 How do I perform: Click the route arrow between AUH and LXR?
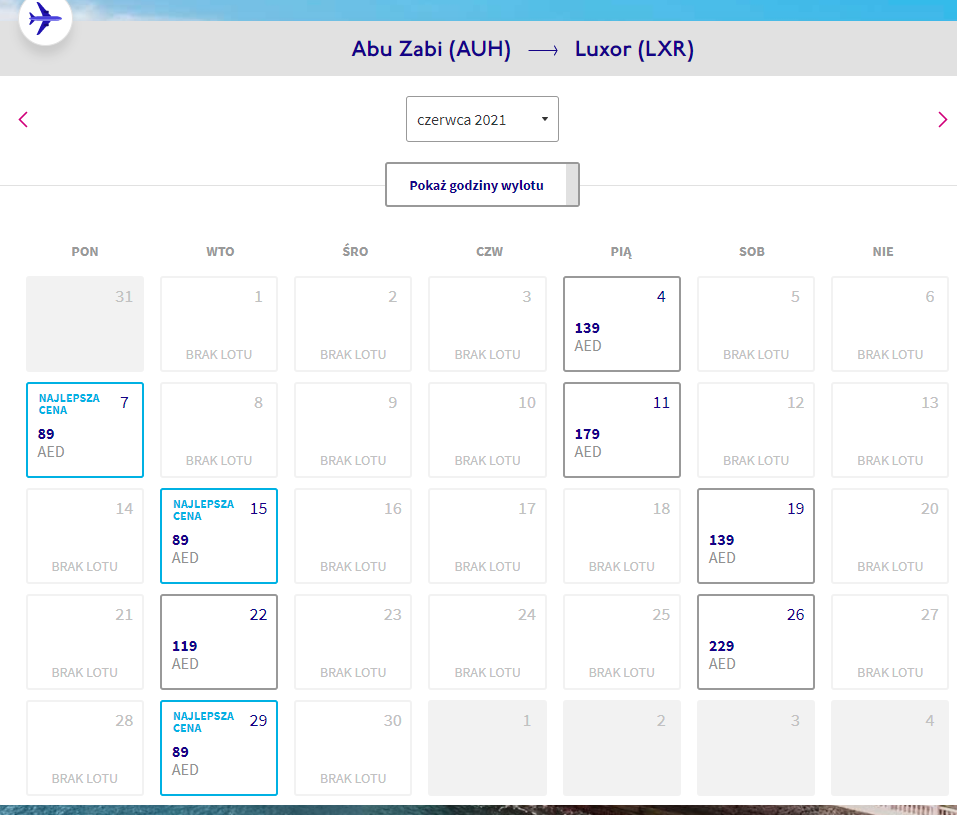[543, 51]
